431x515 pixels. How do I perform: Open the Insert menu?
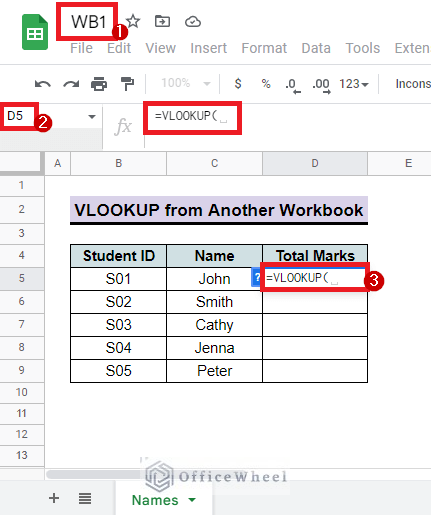pyautogui.click(x=209, y=48)
